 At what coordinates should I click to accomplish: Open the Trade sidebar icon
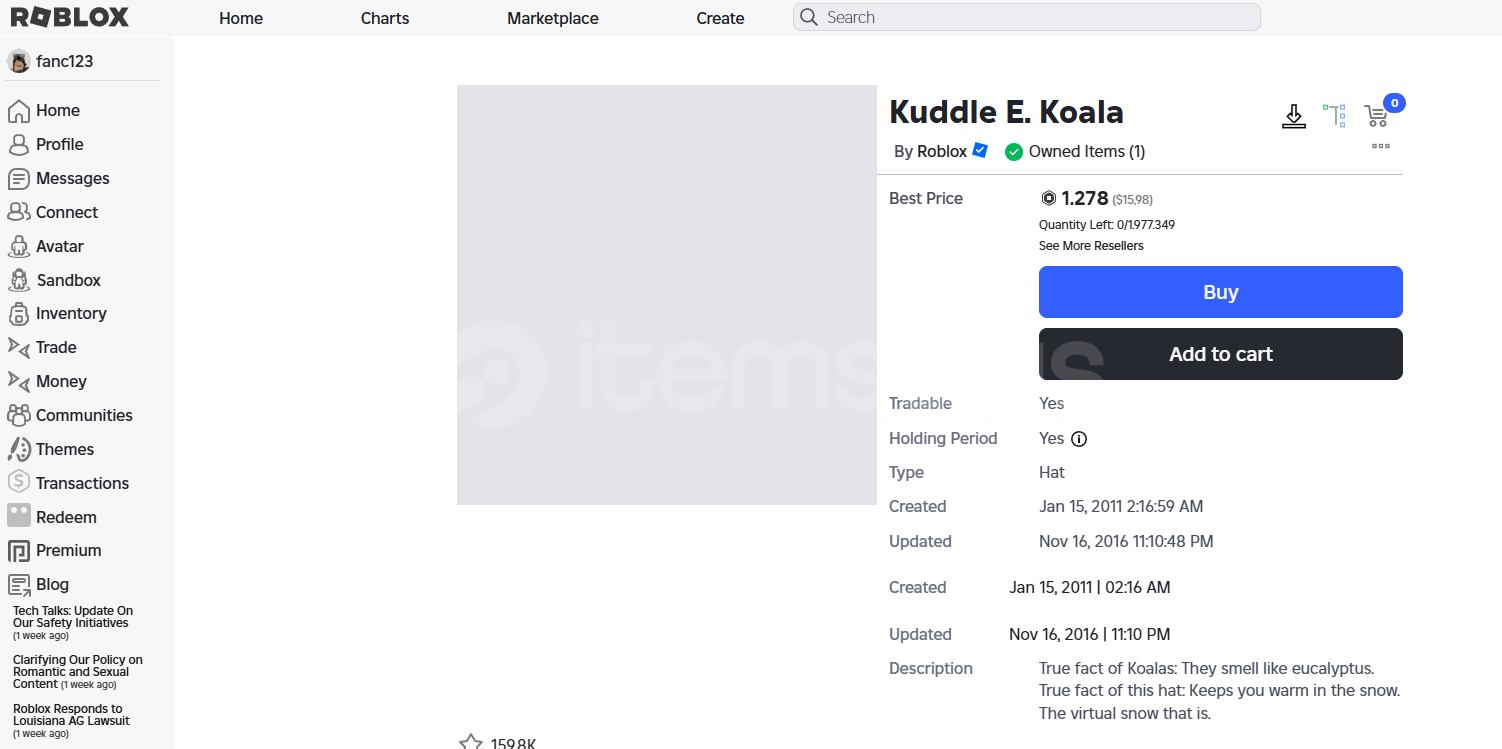(x=18, y=347)
